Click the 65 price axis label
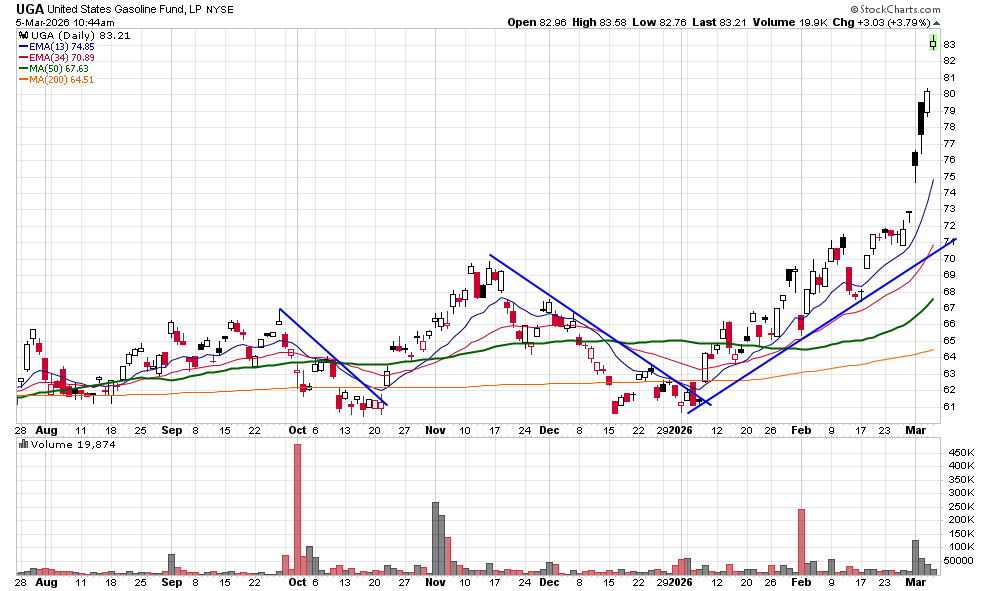Viewport: 990px width, 591px height. pos(949,340)
